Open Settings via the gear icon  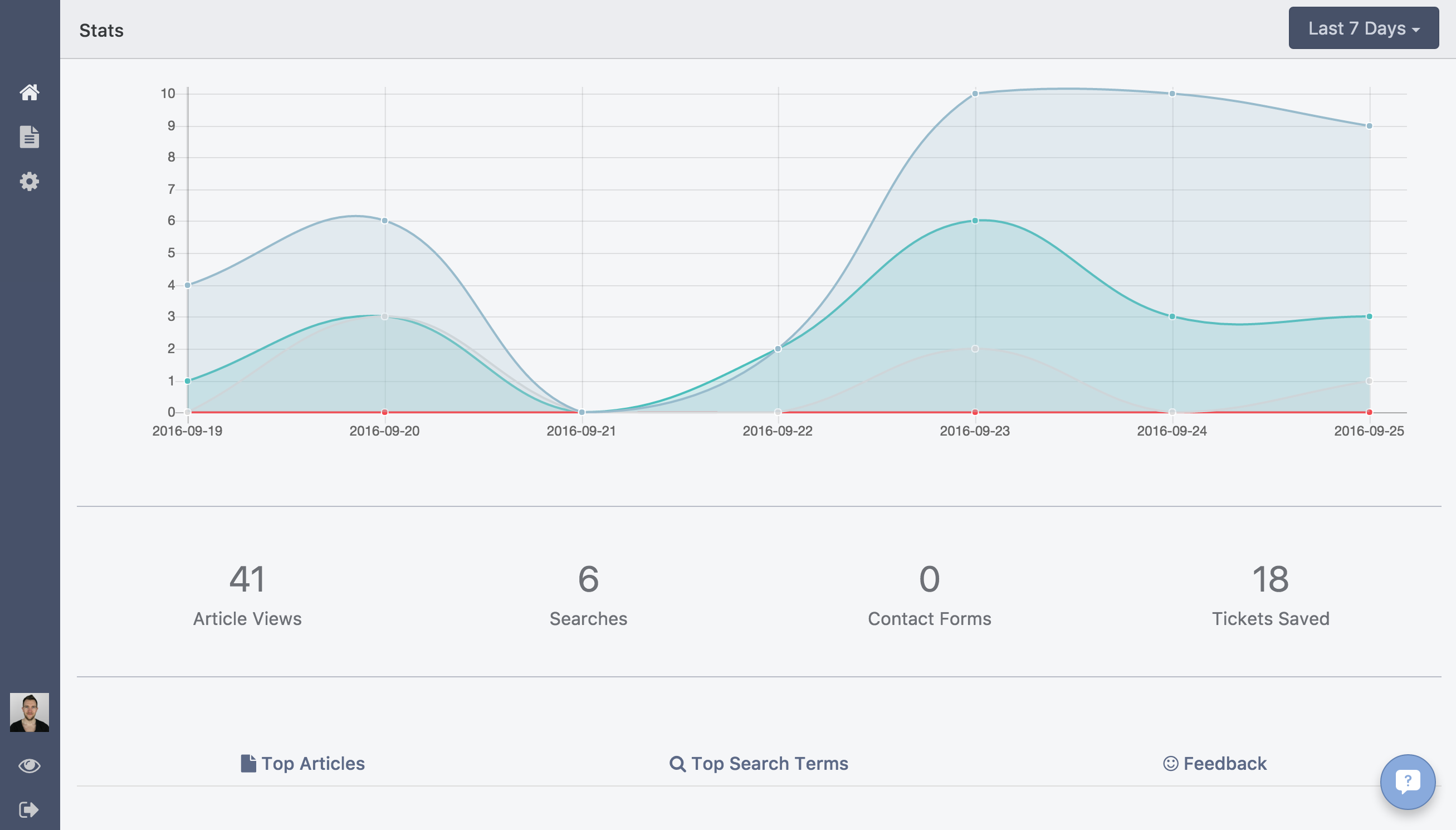coord(29,181)
